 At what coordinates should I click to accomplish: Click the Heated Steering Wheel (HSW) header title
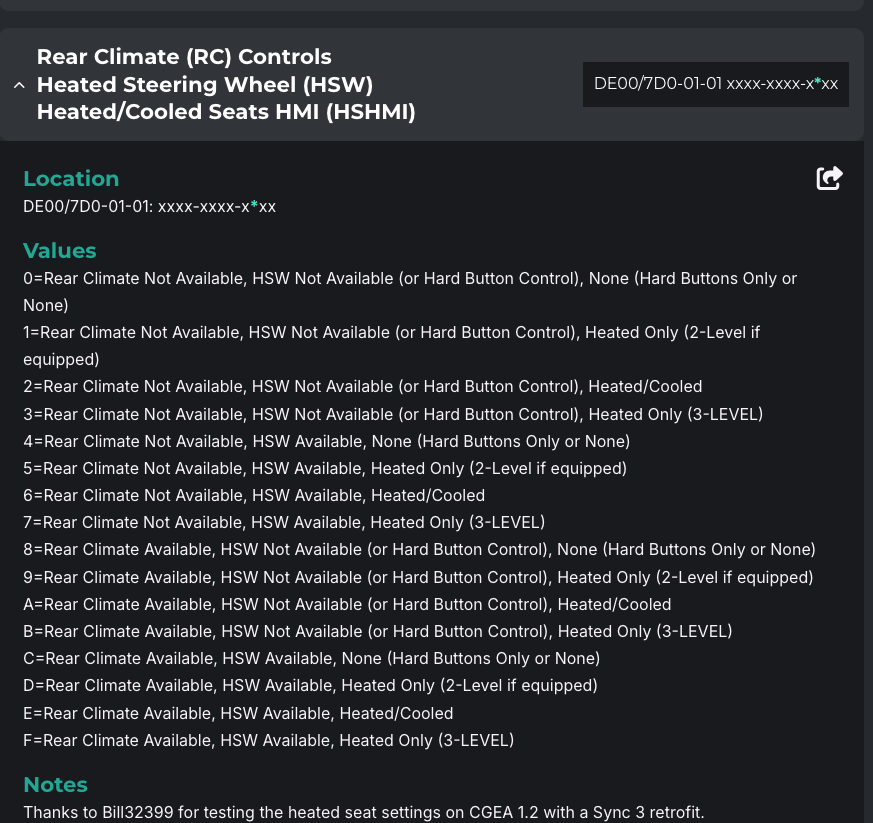(x=204, y=85)
